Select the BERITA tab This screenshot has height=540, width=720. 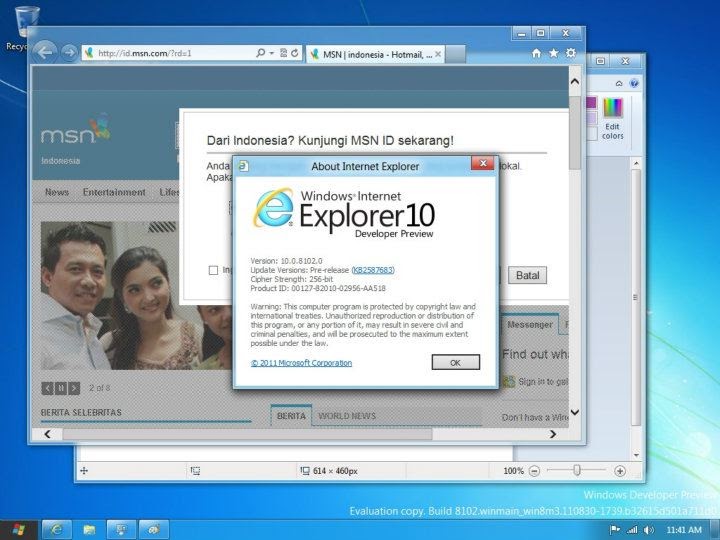click(291, 416)
